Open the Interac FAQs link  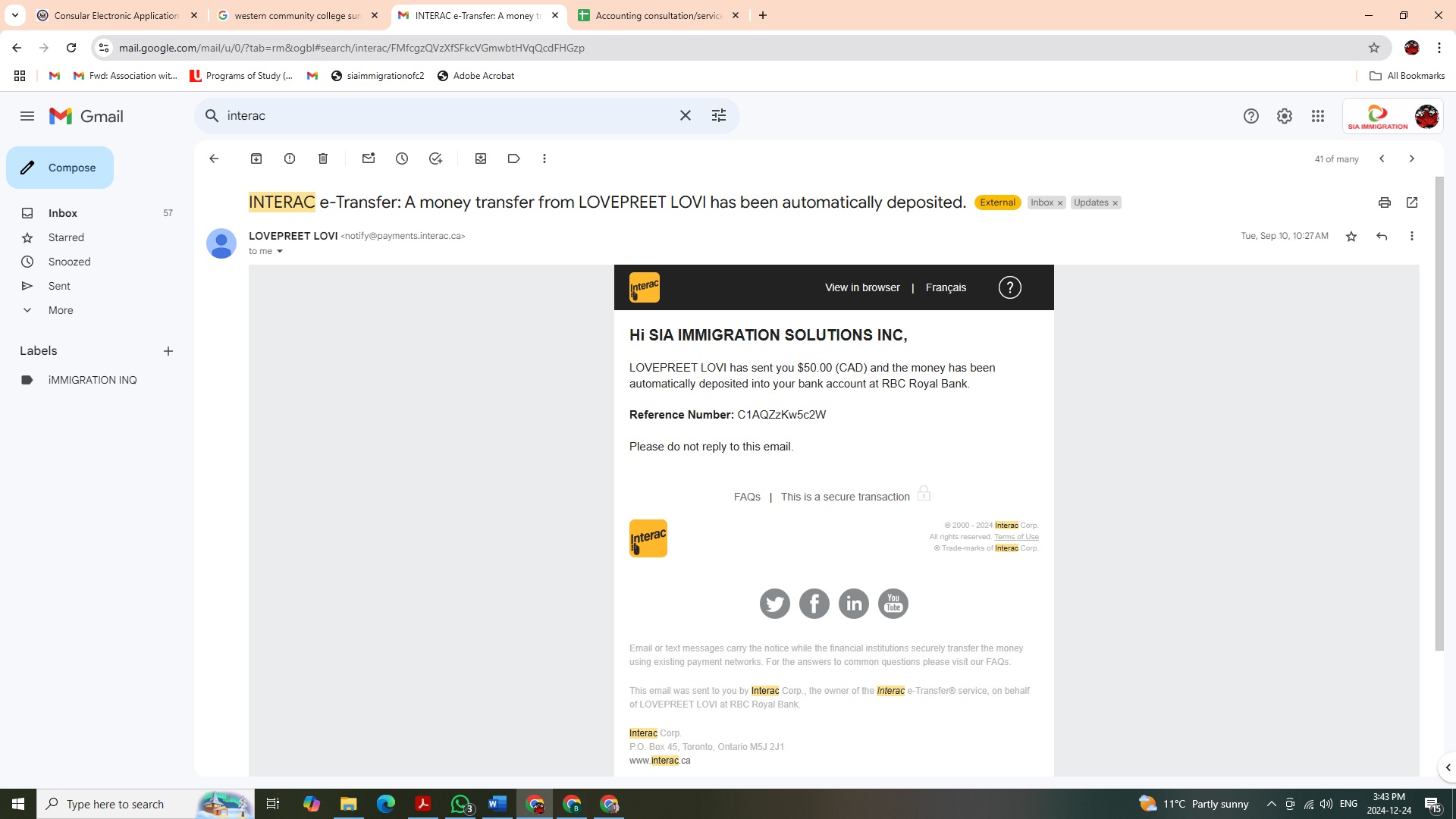point(747,497)
